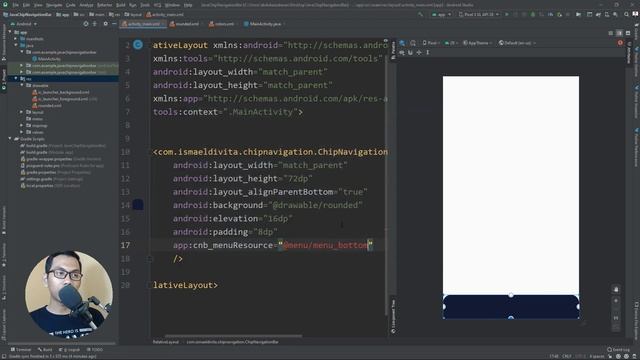Screen dimensions: 640x360
Task: Click the locate-in-project target icon
Action: (x=86, y=24)
